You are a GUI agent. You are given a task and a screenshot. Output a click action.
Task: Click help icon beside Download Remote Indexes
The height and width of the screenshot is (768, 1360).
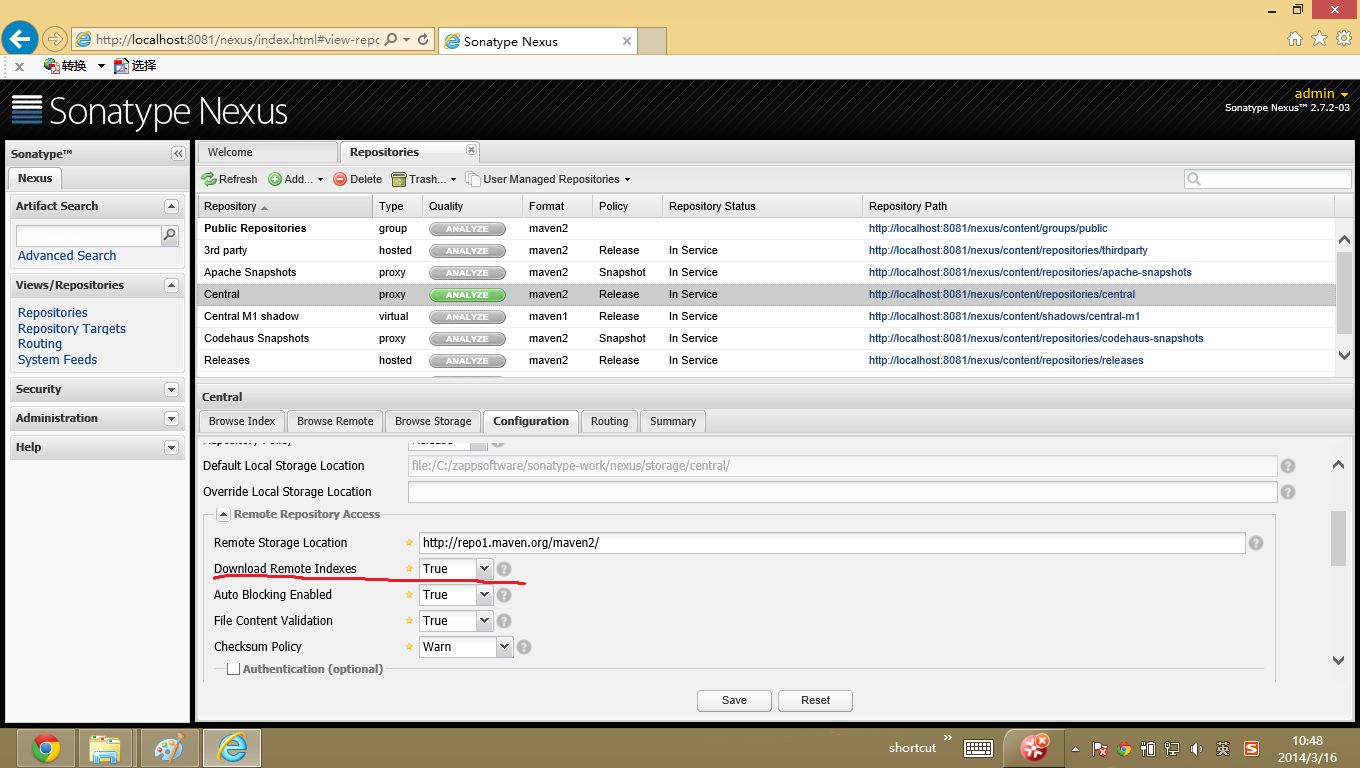504,569
